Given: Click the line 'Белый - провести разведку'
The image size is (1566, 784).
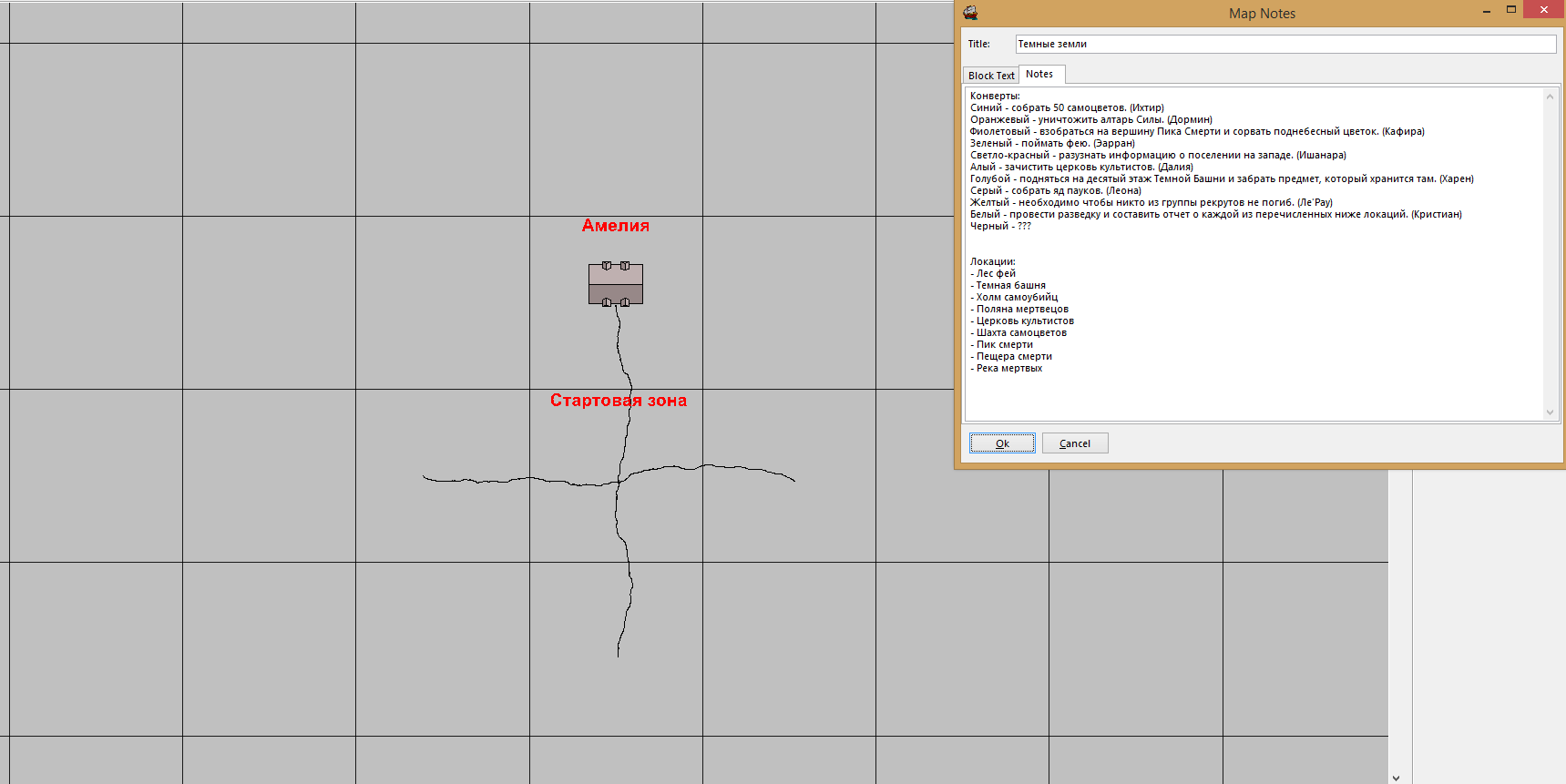Looking at the screenshot, I should tap(1216, 214).
